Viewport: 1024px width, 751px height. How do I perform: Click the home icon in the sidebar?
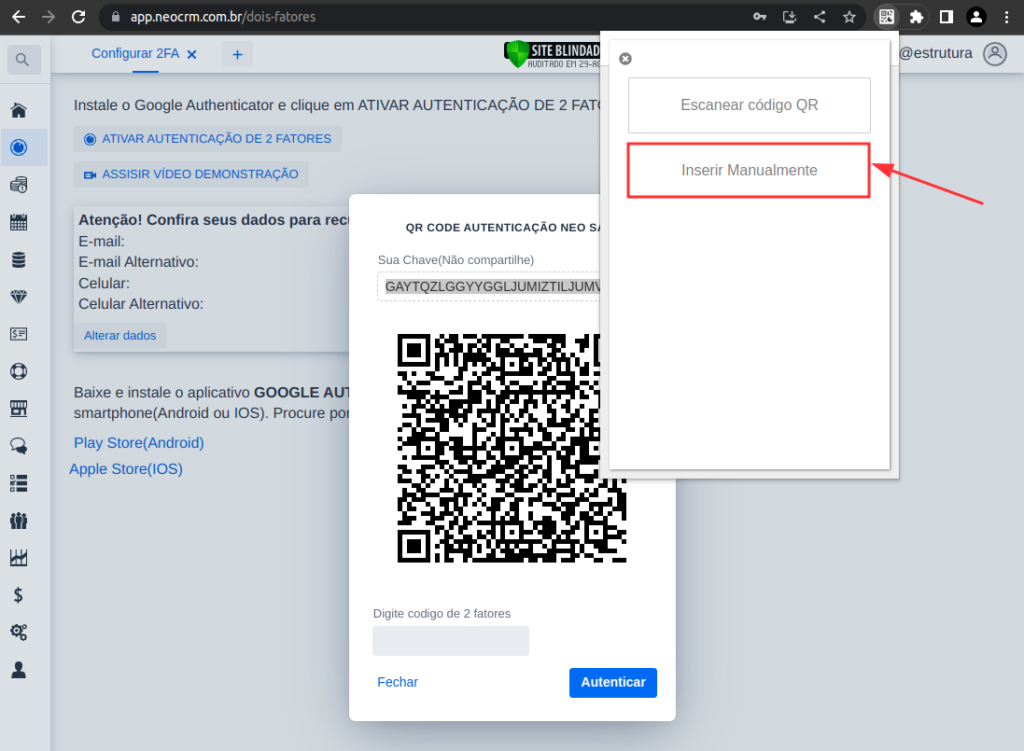tap(18, 110)
